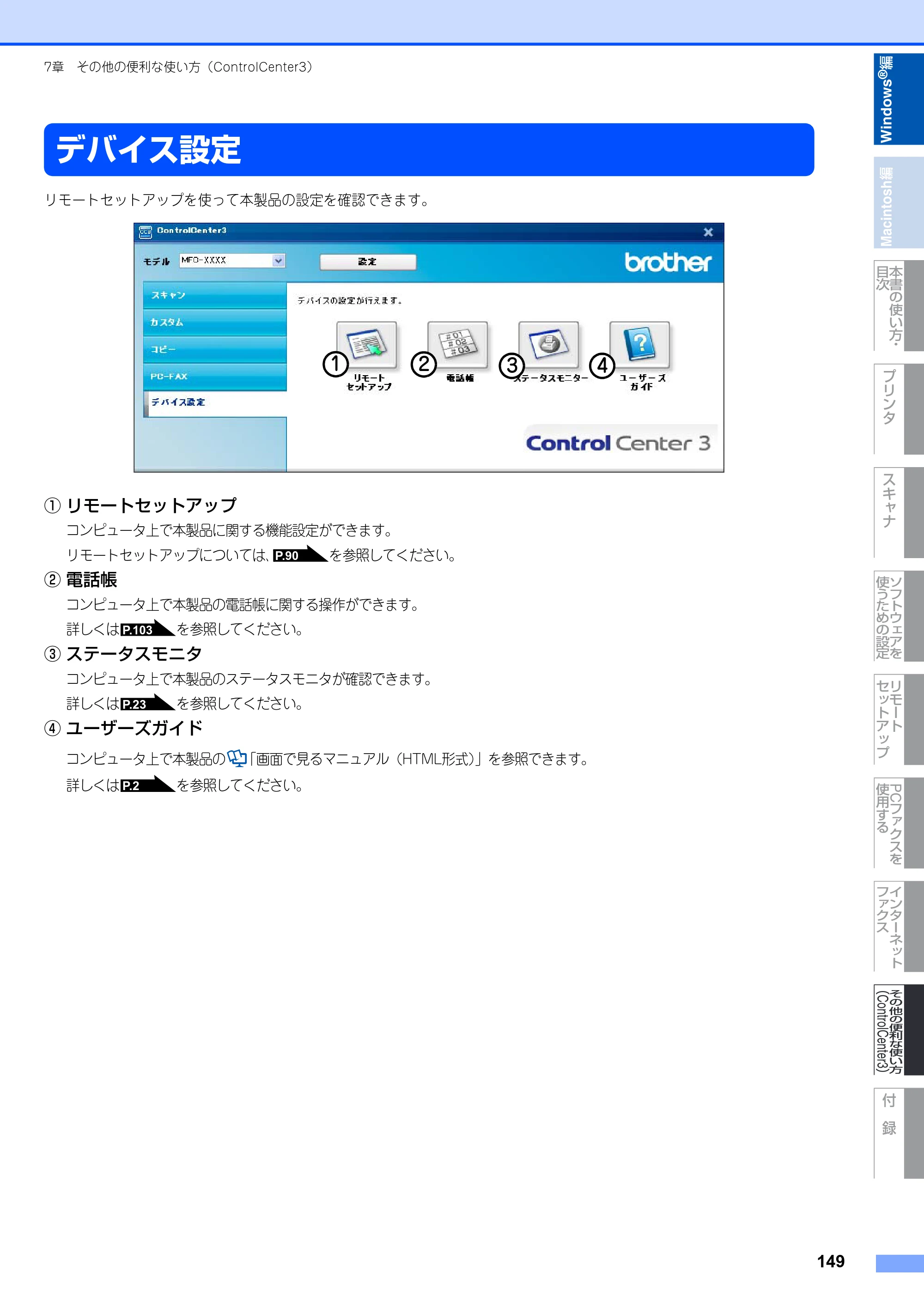The width and height of the screenshot is (924, 1308).
Task: Click the 設定 button
Action: pyautogui.click(x=367, y=262)
